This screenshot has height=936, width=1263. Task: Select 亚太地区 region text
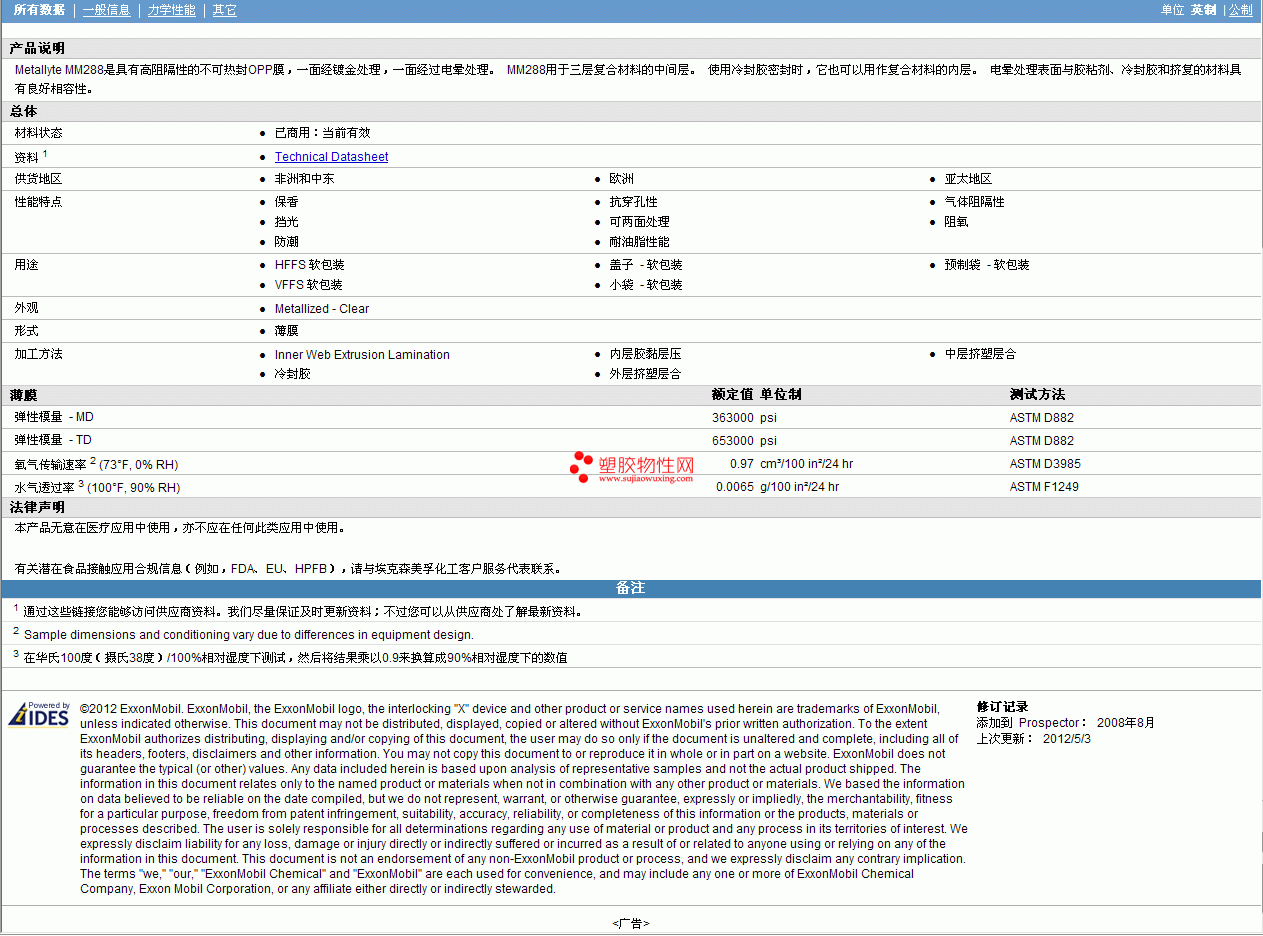coord(968,179)
